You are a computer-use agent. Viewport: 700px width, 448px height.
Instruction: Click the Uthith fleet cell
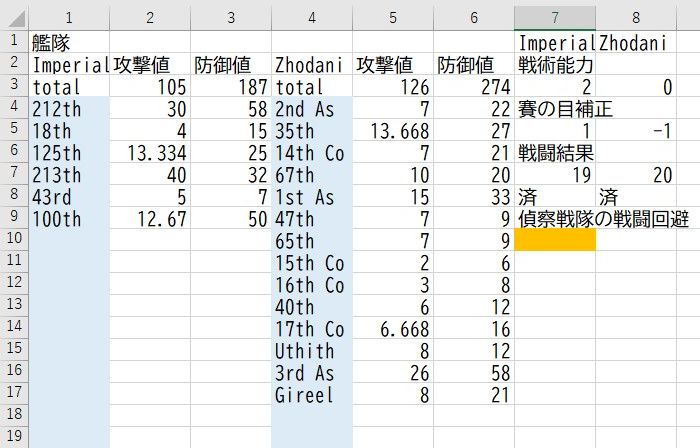312,349
